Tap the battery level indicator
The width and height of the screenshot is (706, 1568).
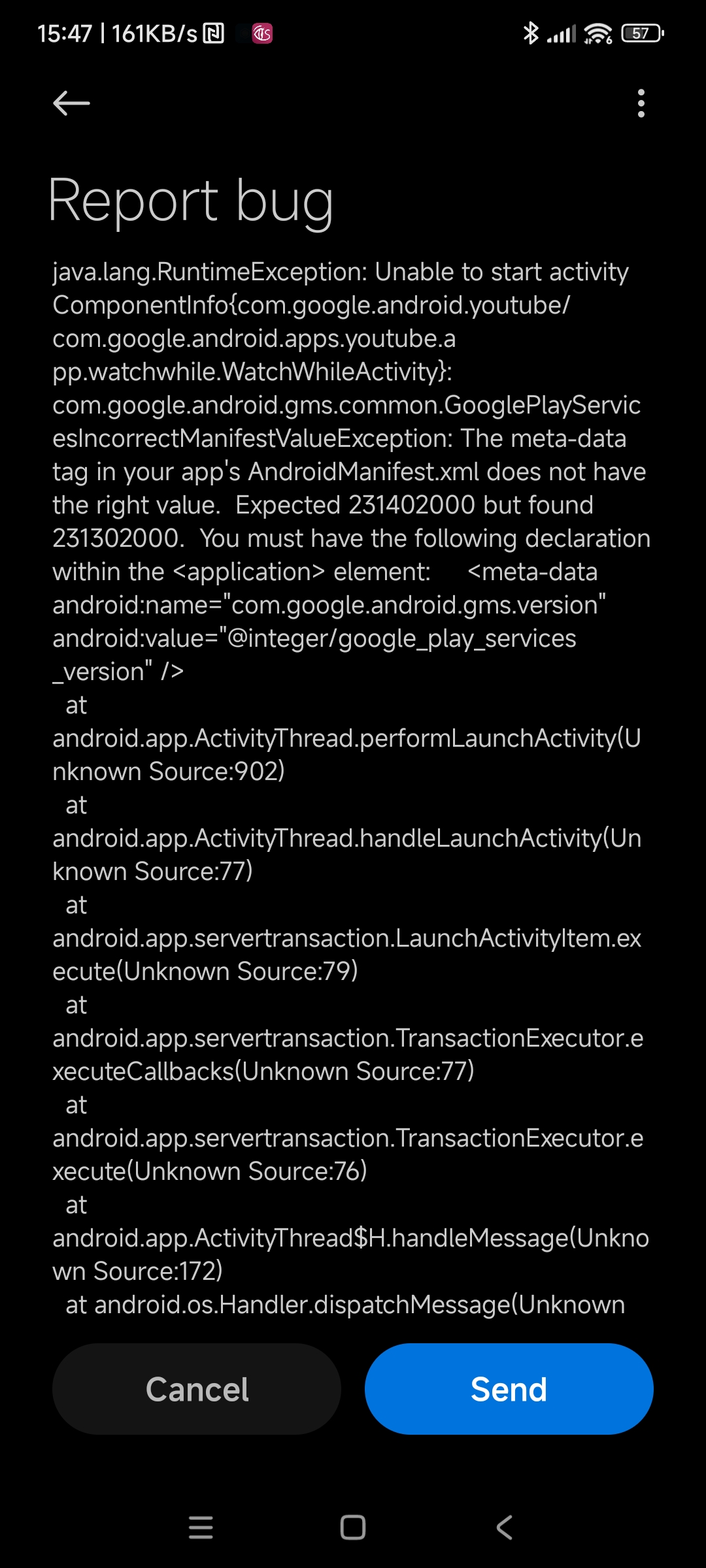(643, 33)
